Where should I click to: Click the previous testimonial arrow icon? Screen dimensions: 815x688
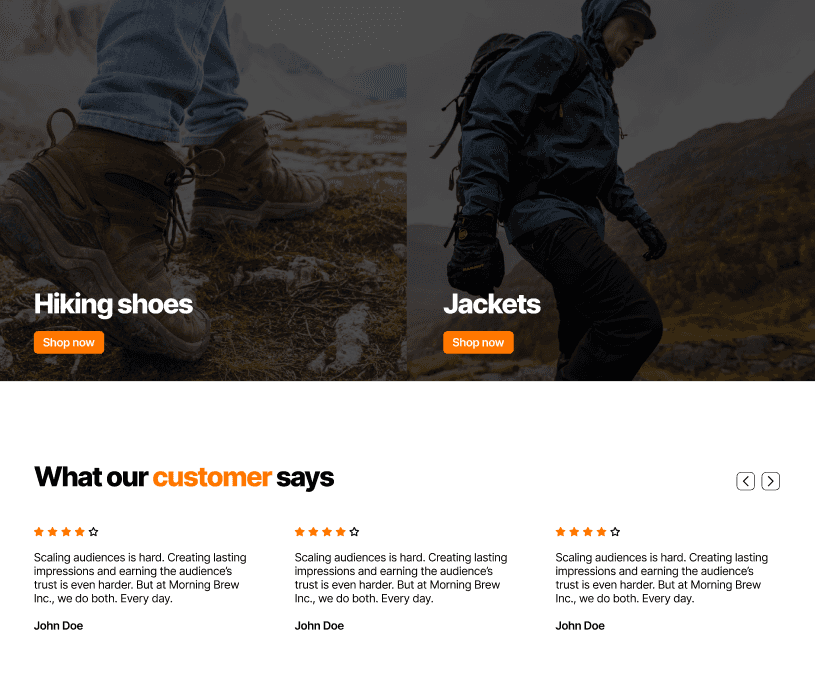click(745, 481)
